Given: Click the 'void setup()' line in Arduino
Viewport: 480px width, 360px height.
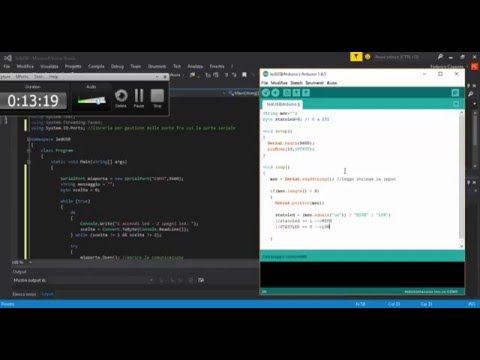Looking at the screenshot, I should tap(277, 131).
